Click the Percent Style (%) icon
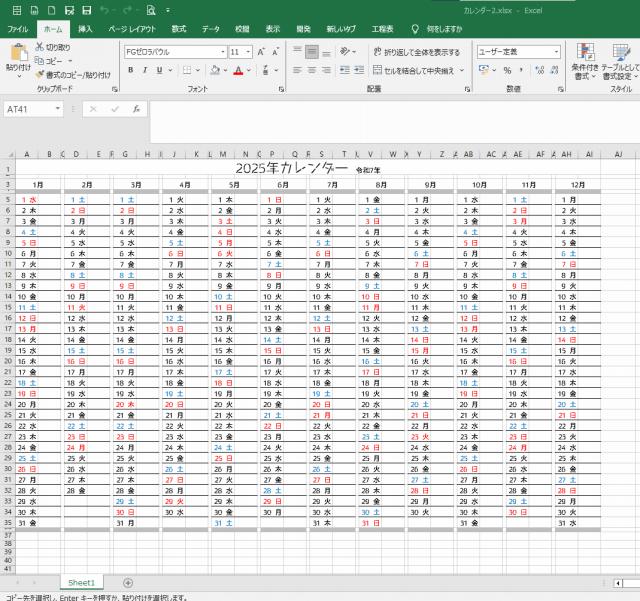This screenshot has width=640, height=601. coord(507,70)
